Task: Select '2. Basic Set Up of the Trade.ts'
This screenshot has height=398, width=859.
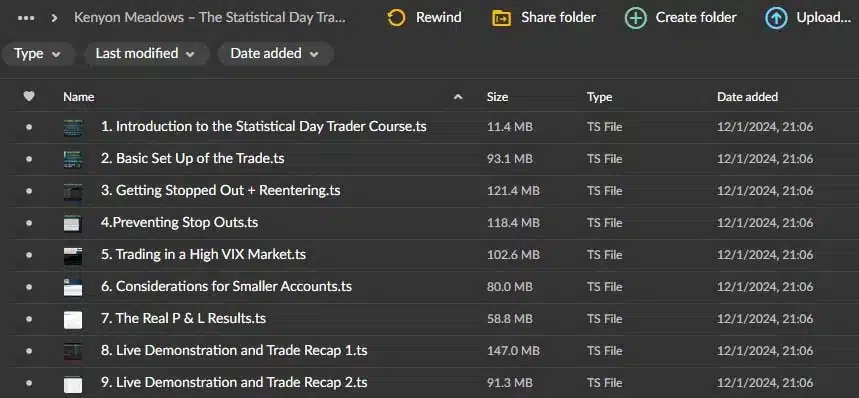Action: [x=192, y=159]
